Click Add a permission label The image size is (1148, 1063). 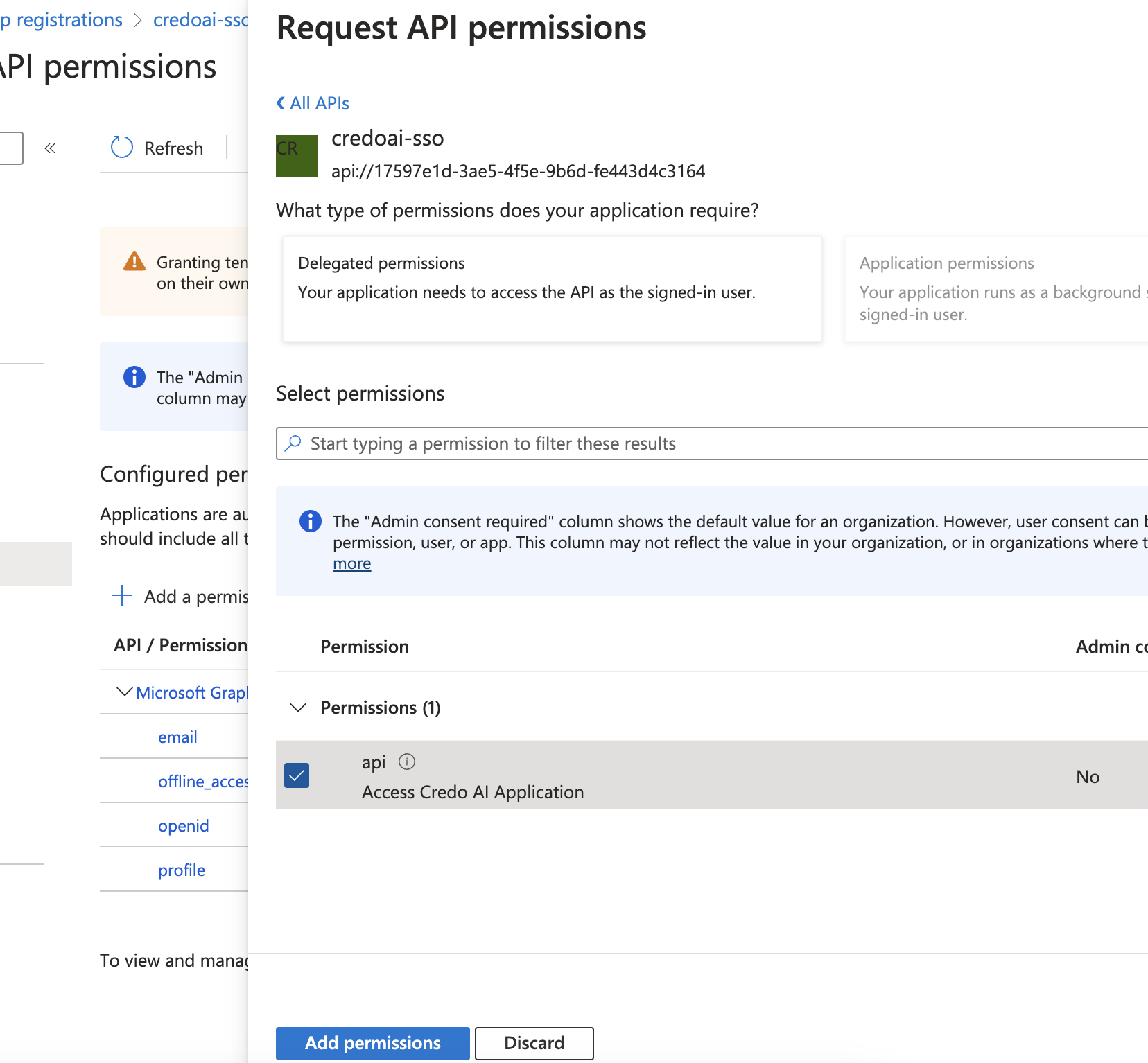[196, 596]
